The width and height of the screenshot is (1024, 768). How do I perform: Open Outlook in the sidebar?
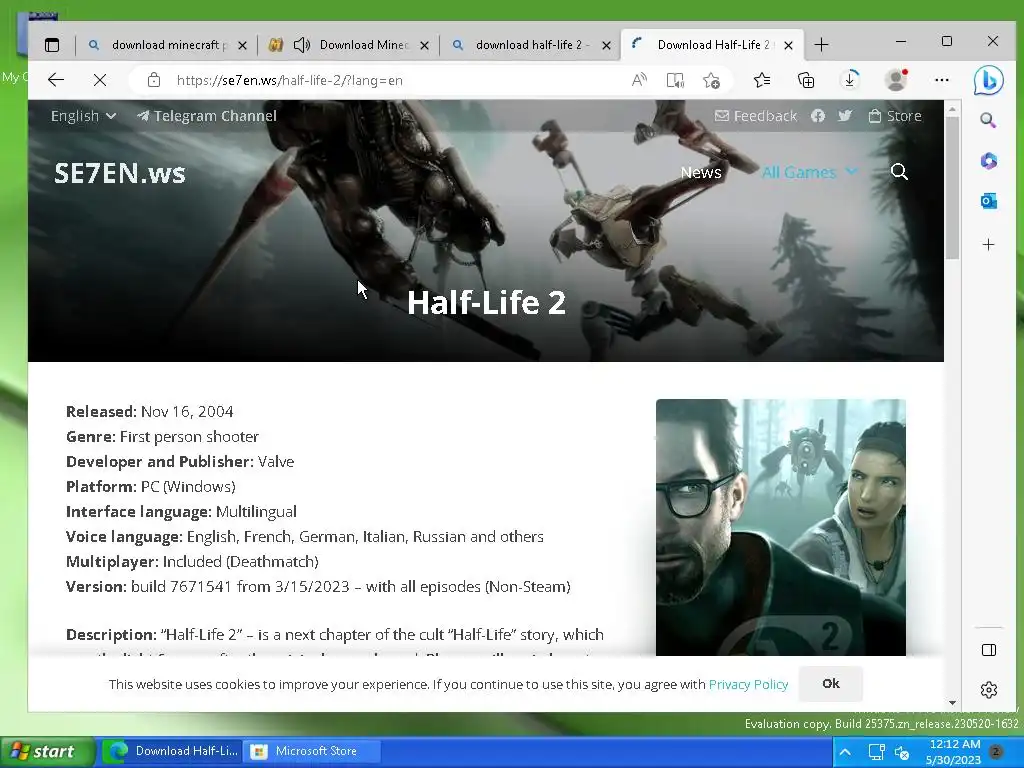click(989, 201)
